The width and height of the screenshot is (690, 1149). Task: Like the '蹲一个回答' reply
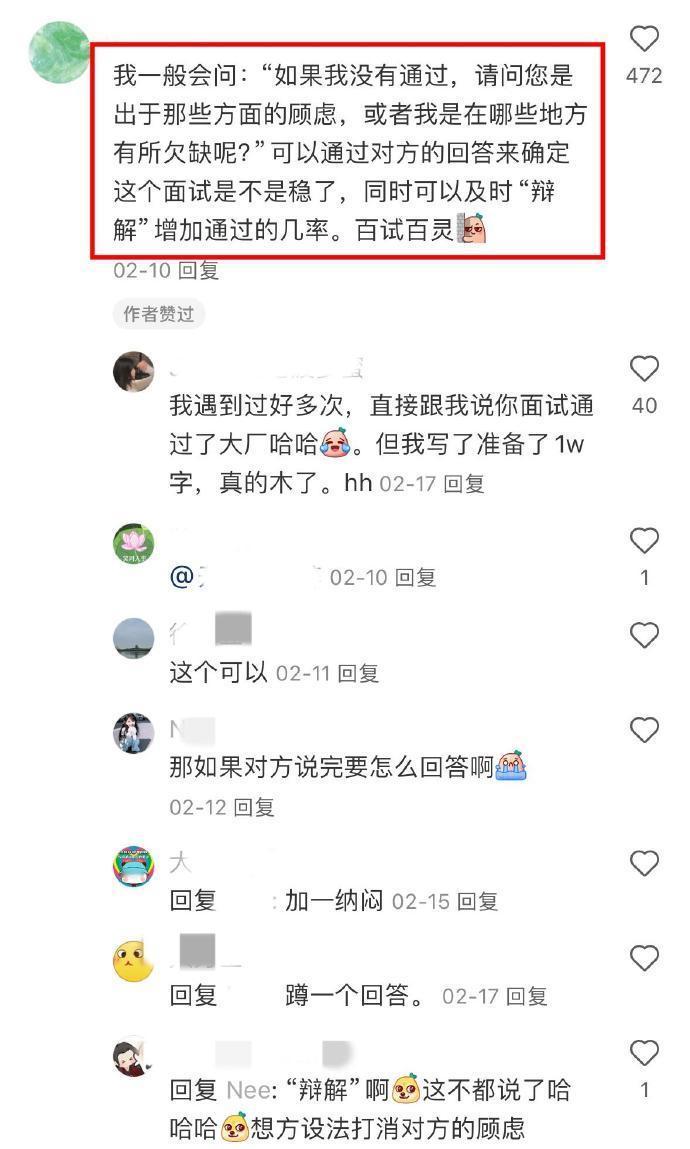[x=645, y=958]
